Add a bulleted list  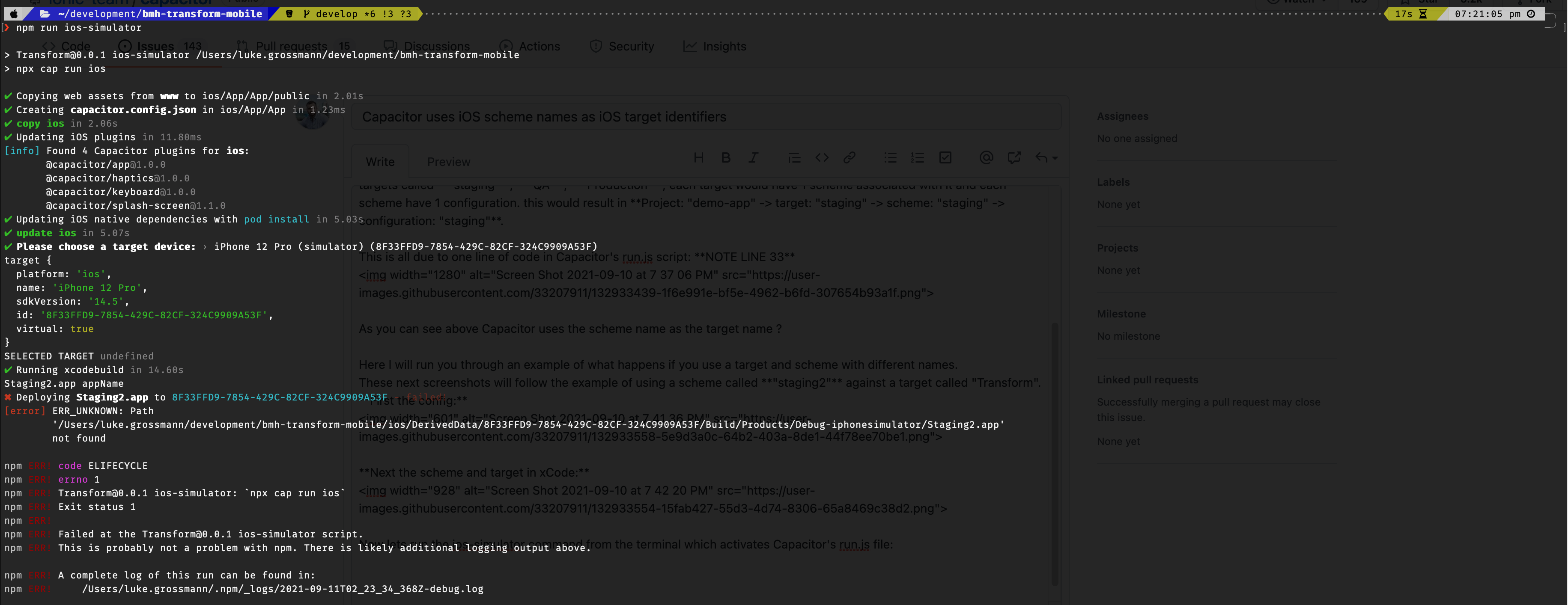pos(890,158)
